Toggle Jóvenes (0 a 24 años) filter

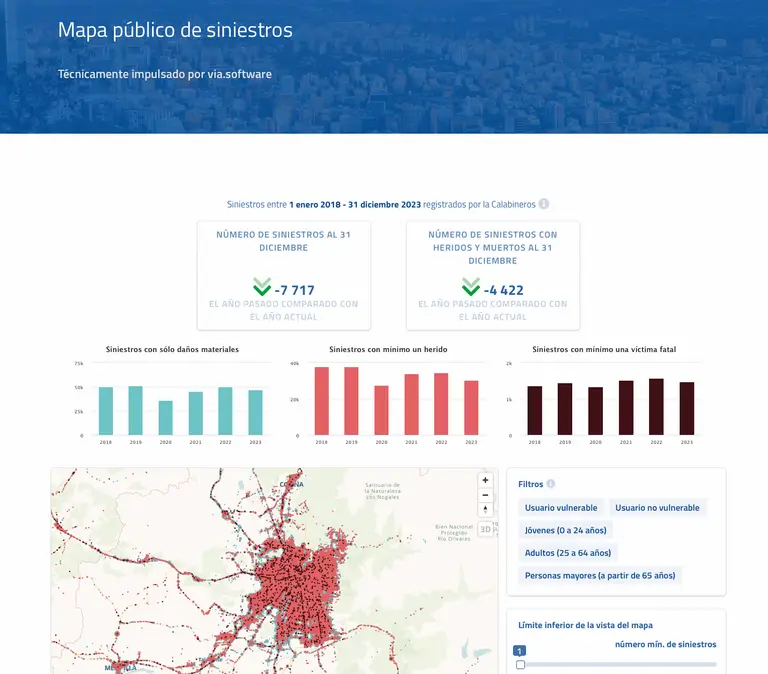pos(565,530)
